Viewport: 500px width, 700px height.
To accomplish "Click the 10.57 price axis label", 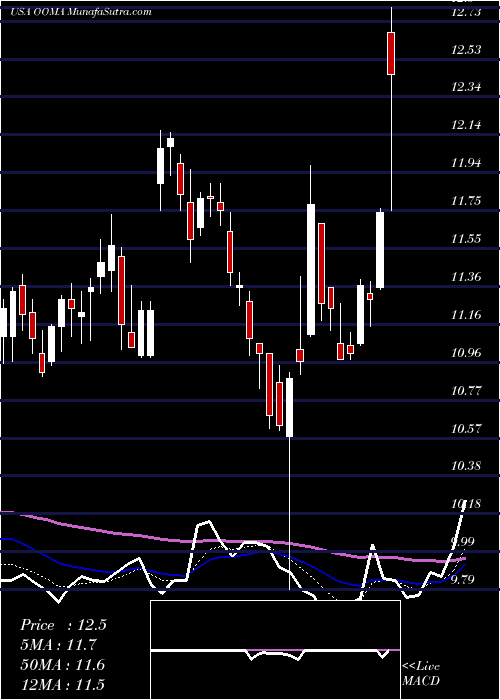I will pyautogui.click(x=466, y=429).
